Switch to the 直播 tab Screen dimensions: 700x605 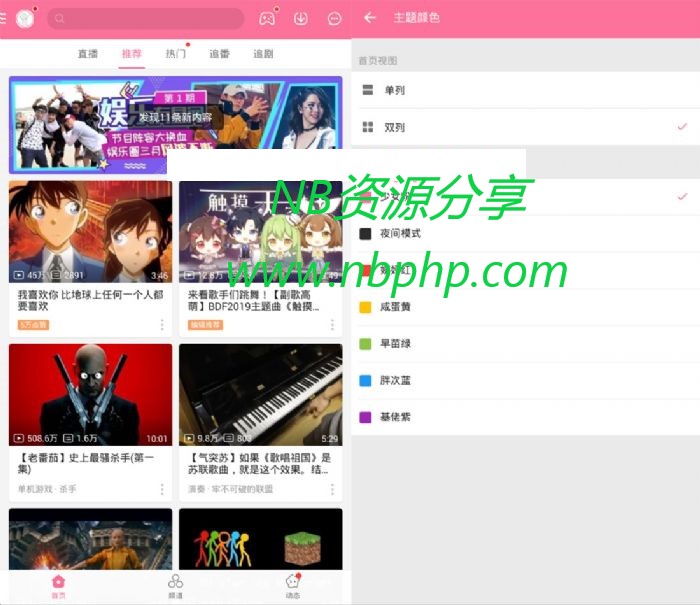click(x=88, y=54)
